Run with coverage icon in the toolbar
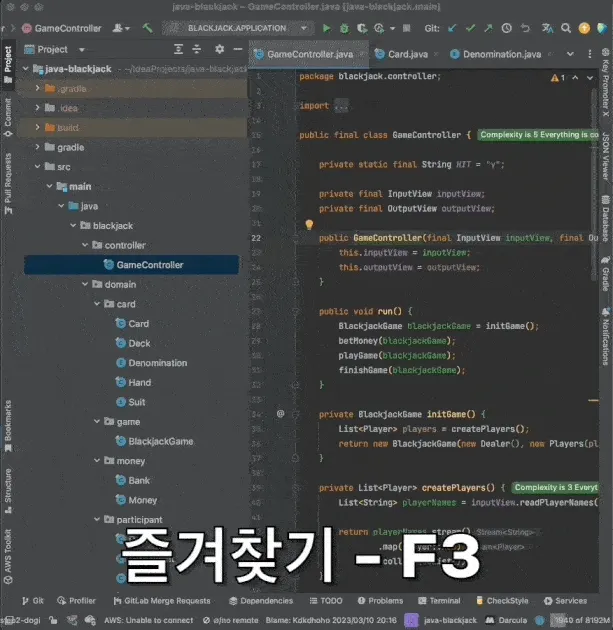Viewport: 613px width, 630px height. pyautogui.click(x=362, y=28)
